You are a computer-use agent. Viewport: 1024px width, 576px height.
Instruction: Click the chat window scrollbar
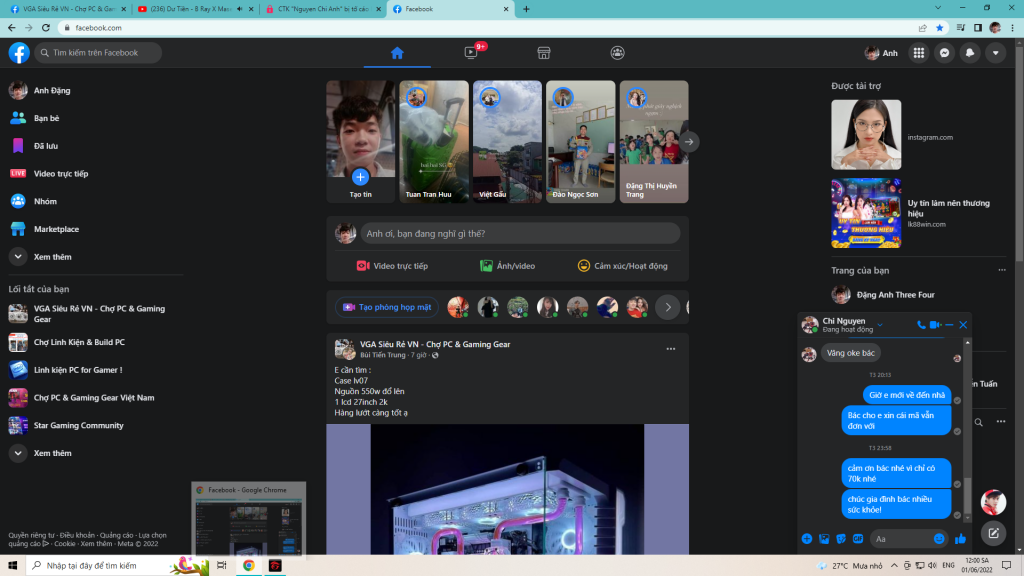(x=966, y=490)
